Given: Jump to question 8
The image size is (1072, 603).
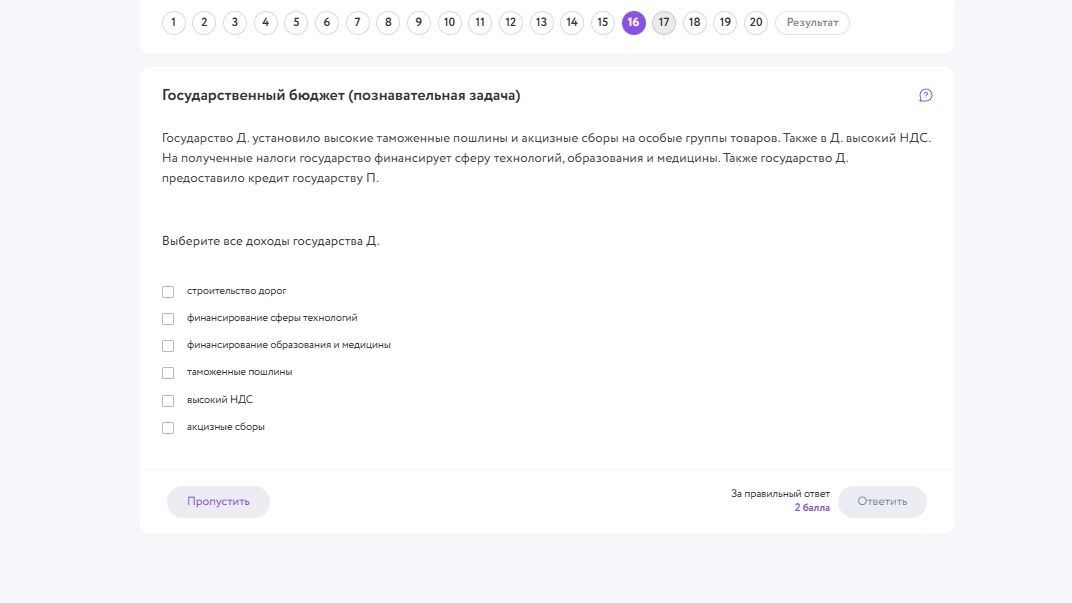Looking at the screenshot, I should 388,23.
